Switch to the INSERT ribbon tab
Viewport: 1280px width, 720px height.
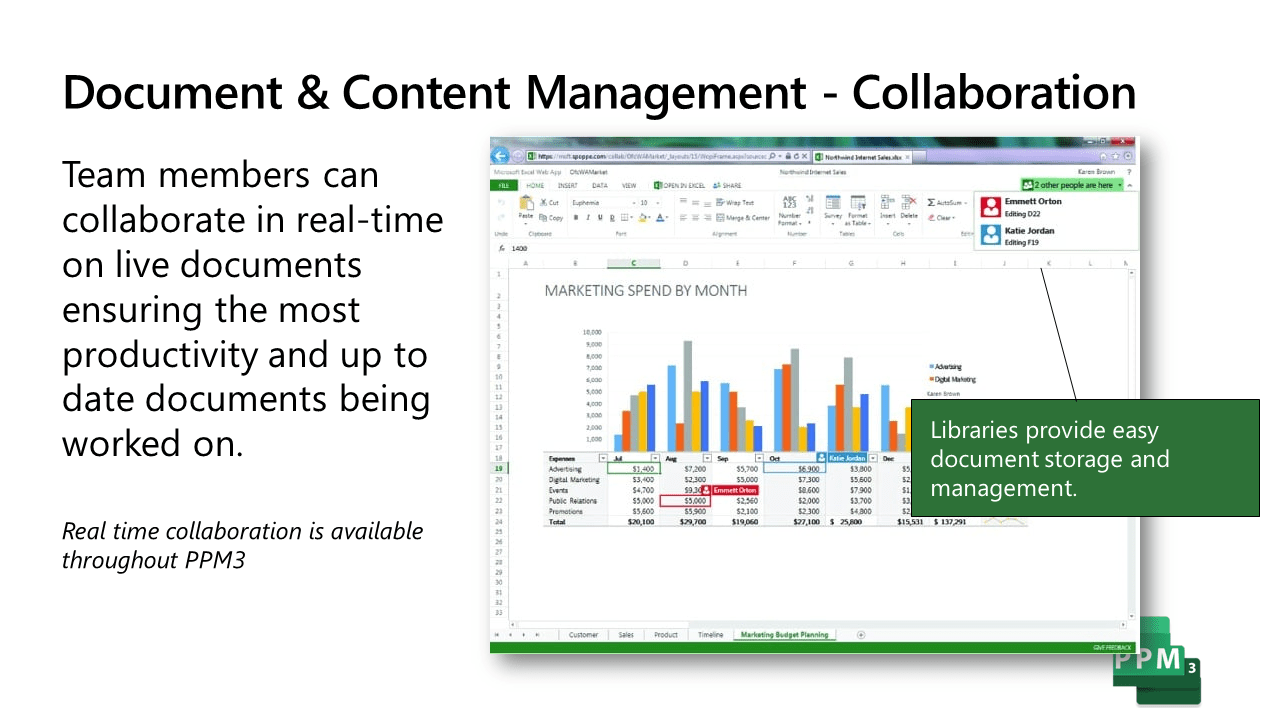coord(567,185)
